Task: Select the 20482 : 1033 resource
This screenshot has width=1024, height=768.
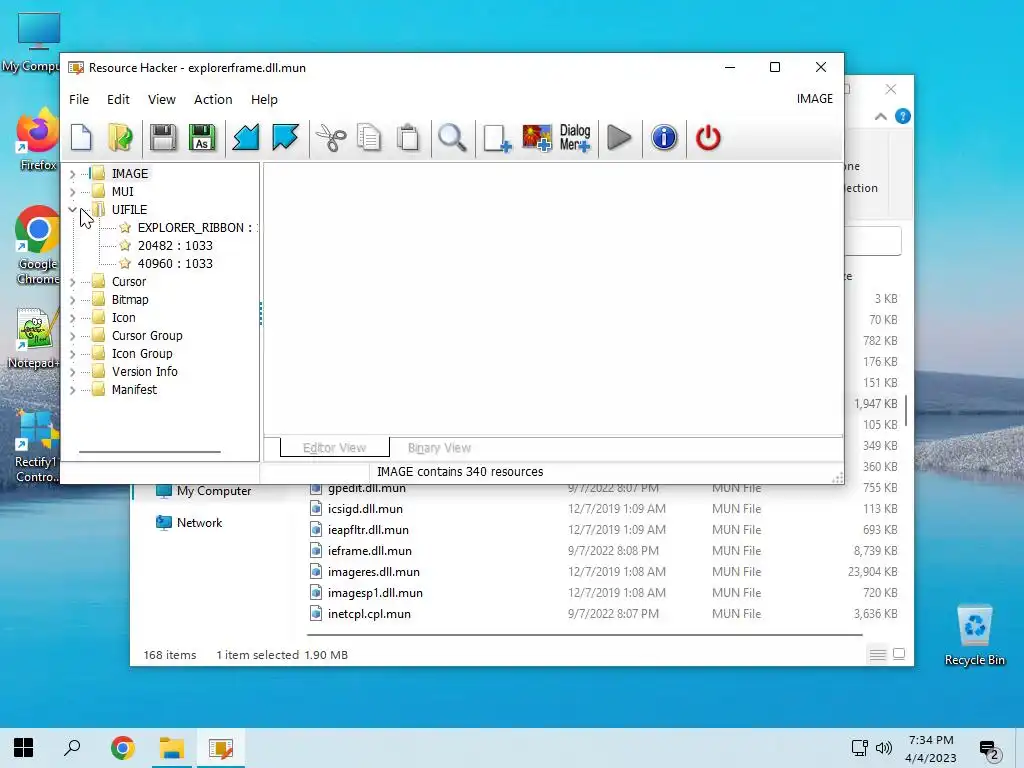Action: click(175, 246)
